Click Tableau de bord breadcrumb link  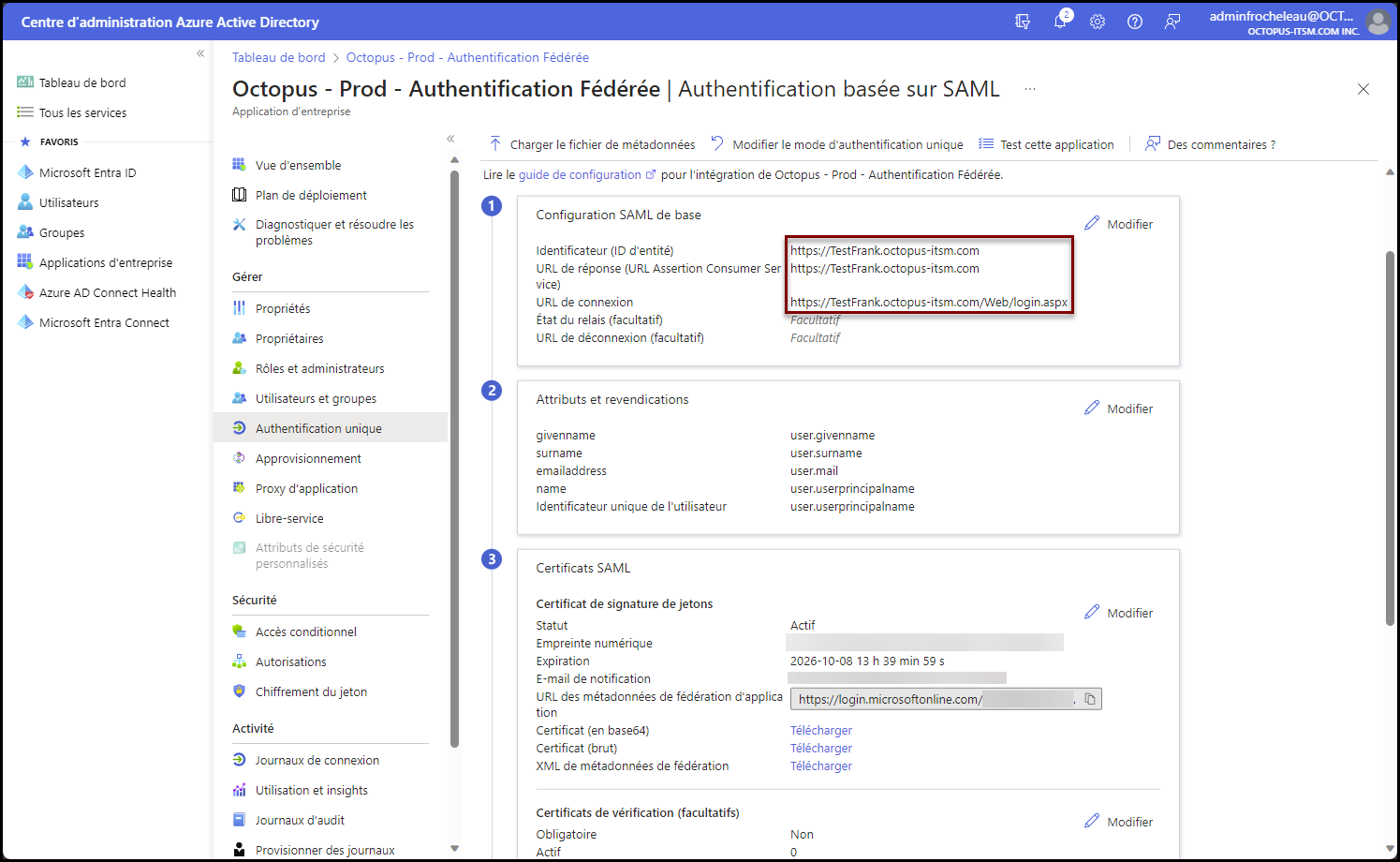tap(278, 57)
